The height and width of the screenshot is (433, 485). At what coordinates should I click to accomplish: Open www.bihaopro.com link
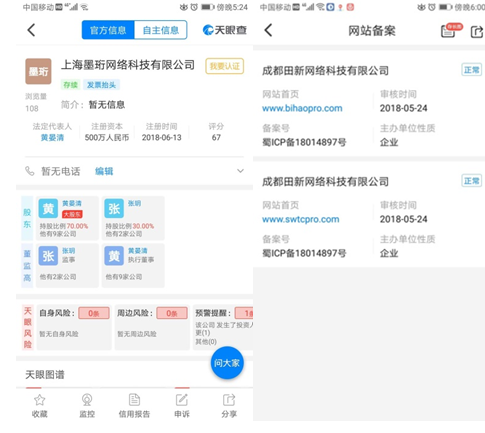302,108
